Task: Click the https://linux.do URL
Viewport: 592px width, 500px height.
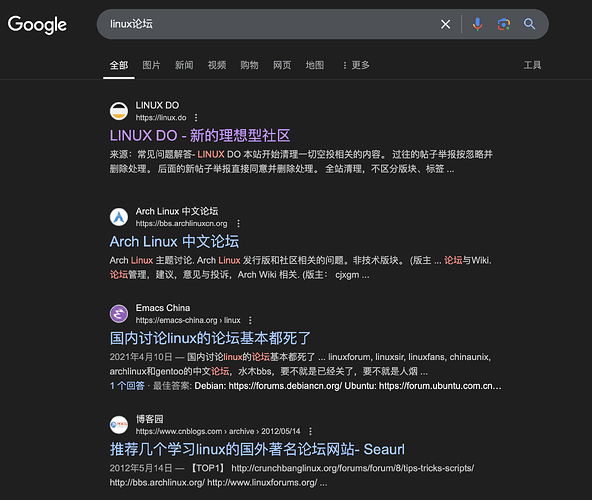Action: click(x=161, y=118)
